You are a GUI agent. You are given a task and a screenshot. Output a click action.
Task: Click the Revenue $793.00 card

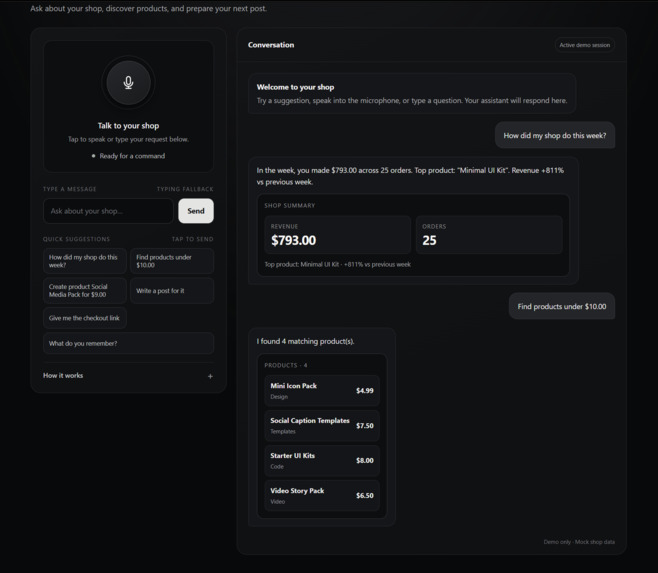point(337,235)
